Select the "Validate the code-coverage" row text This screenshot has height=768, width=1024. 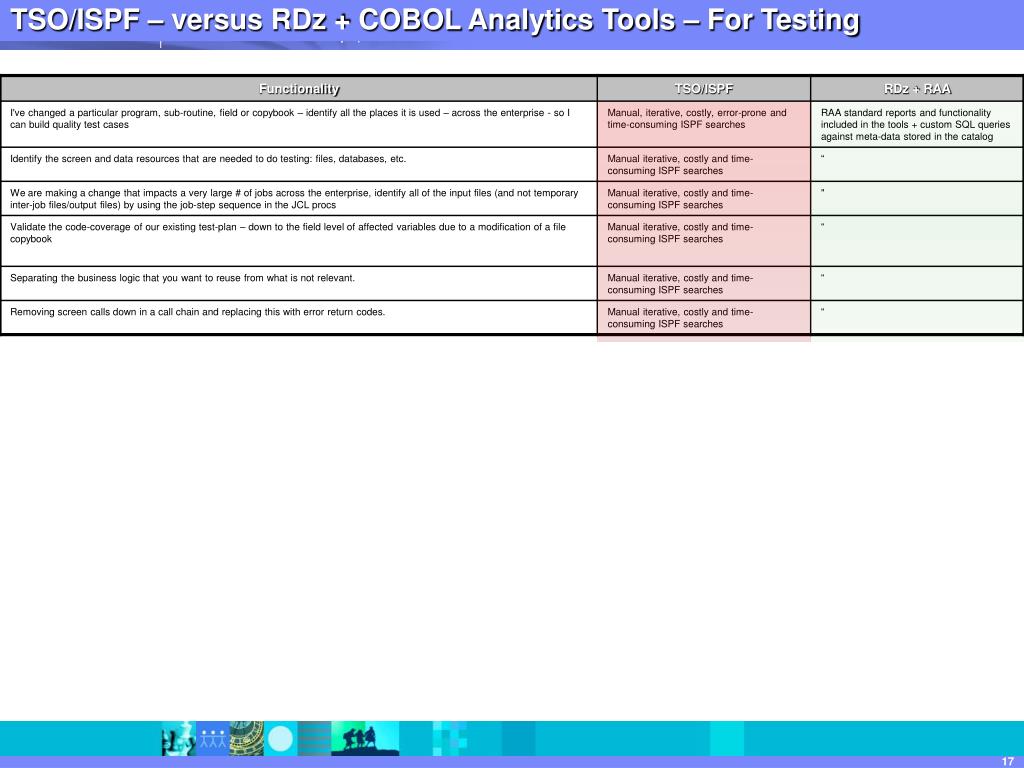click(288, 232)
